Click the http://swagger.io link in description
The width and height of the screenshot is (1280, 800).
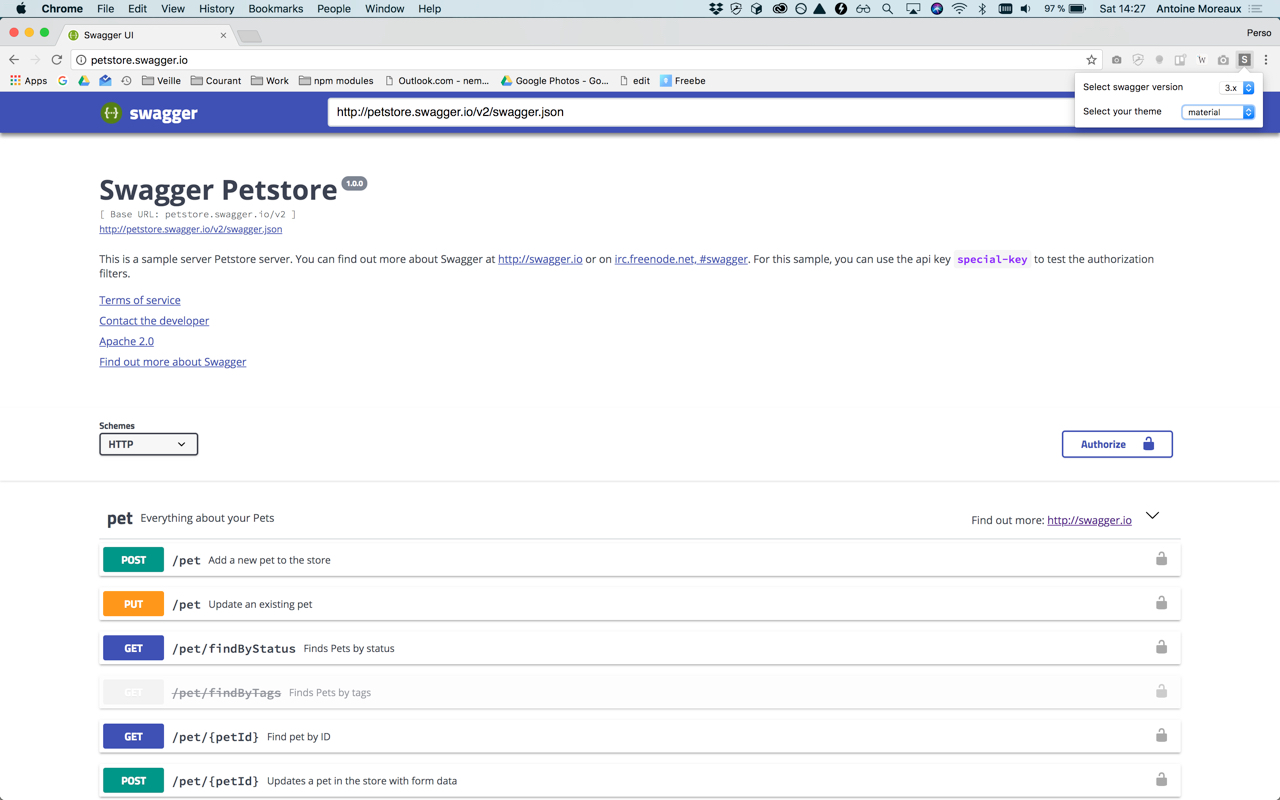click(x=540, y=259)
